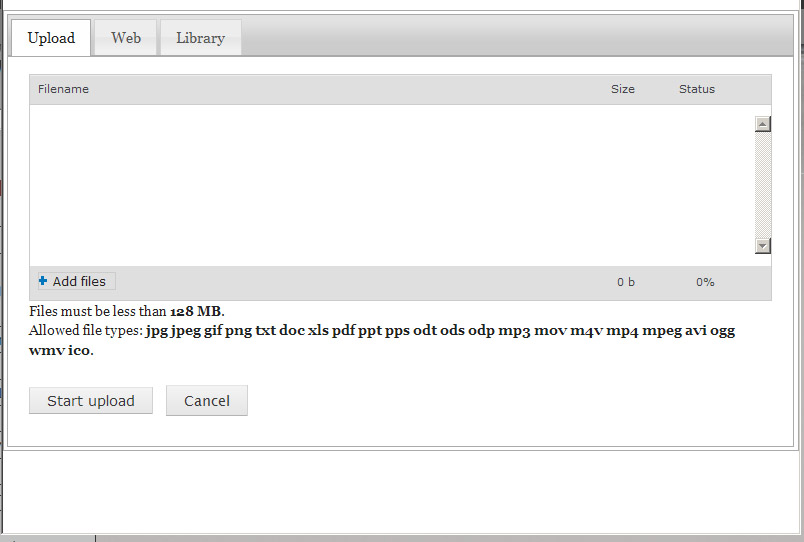Click the bold allowed file extensions list
The width and height of the screenshot is (804, 542).
click(x=440, y=331)
